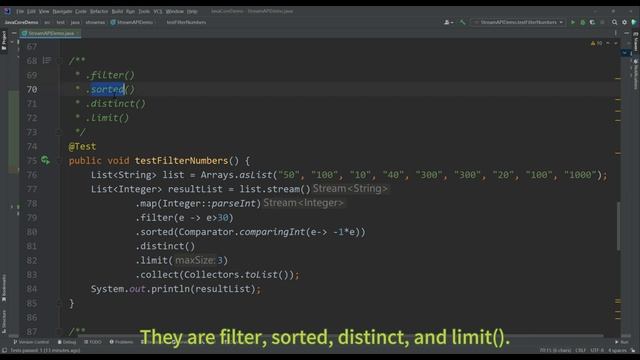640x360 pixels.
Task: Open the Run tool window tab
Action: click(x=622, y=342)
